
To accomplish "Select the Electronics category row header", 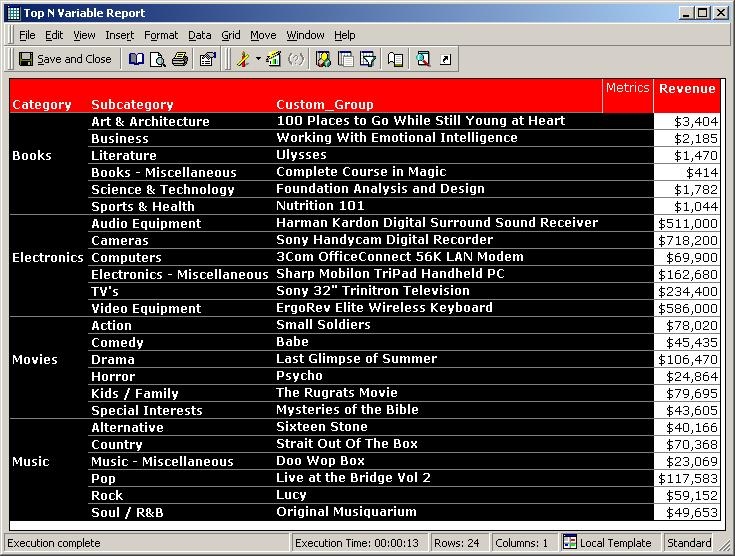I will [x=47, y=257].
